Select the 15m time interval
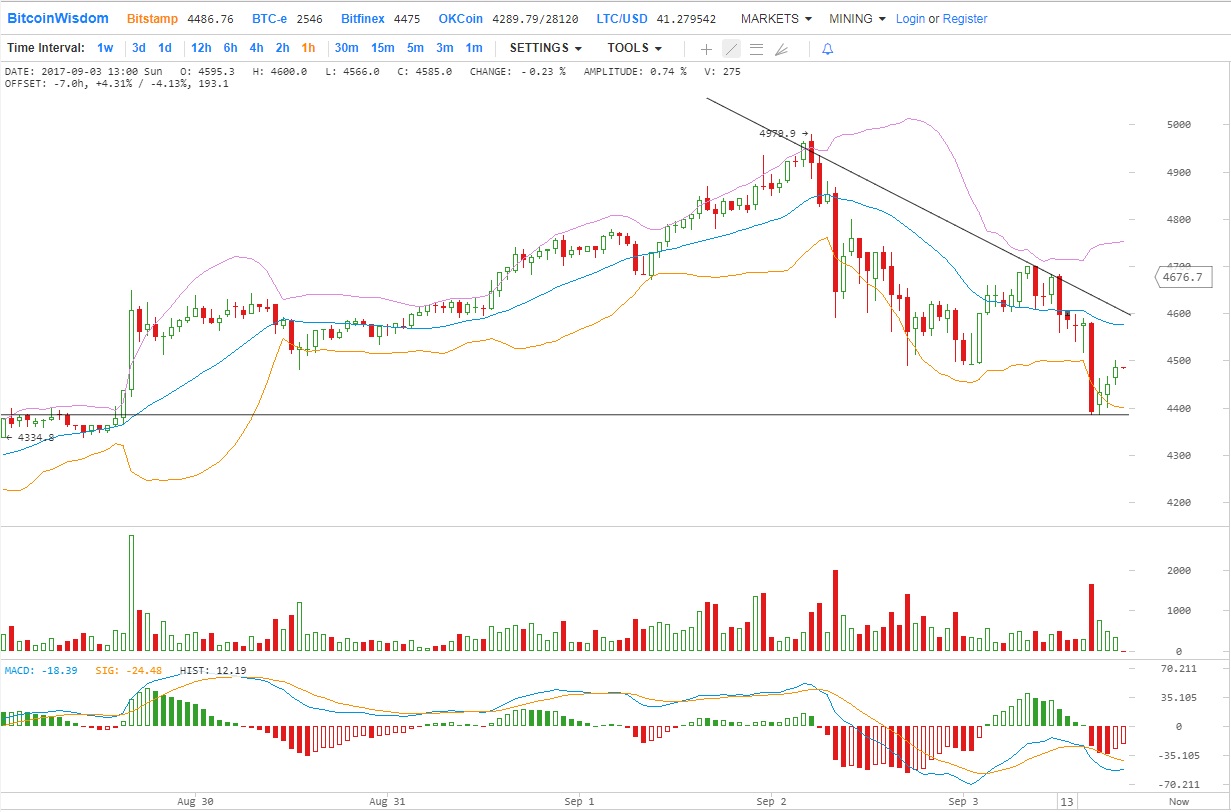Image resolution: width=1231 pixels, height=812 pixels. coord(382,48)
